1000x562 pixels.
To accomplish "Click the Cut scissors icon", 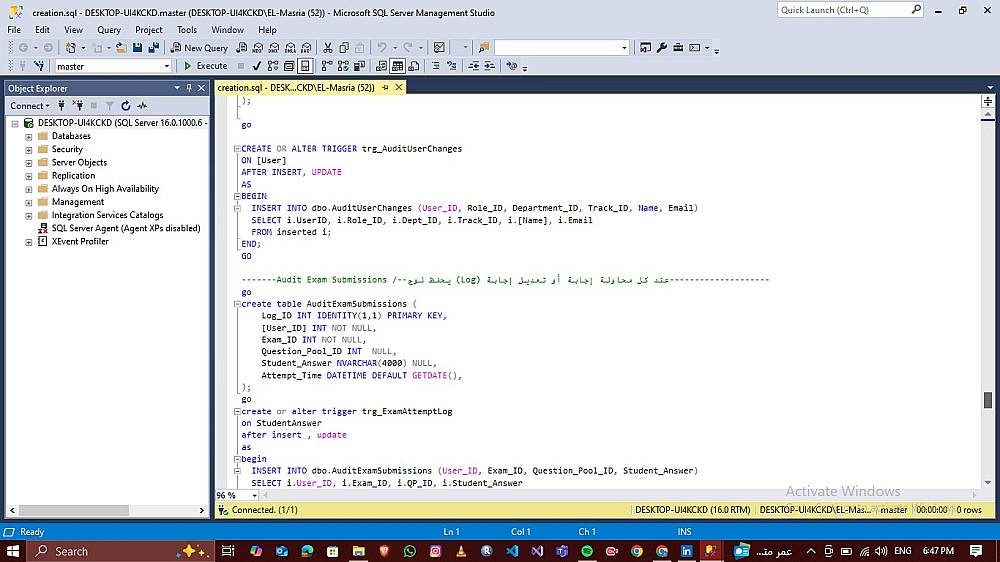I will [x=327, y=47].
